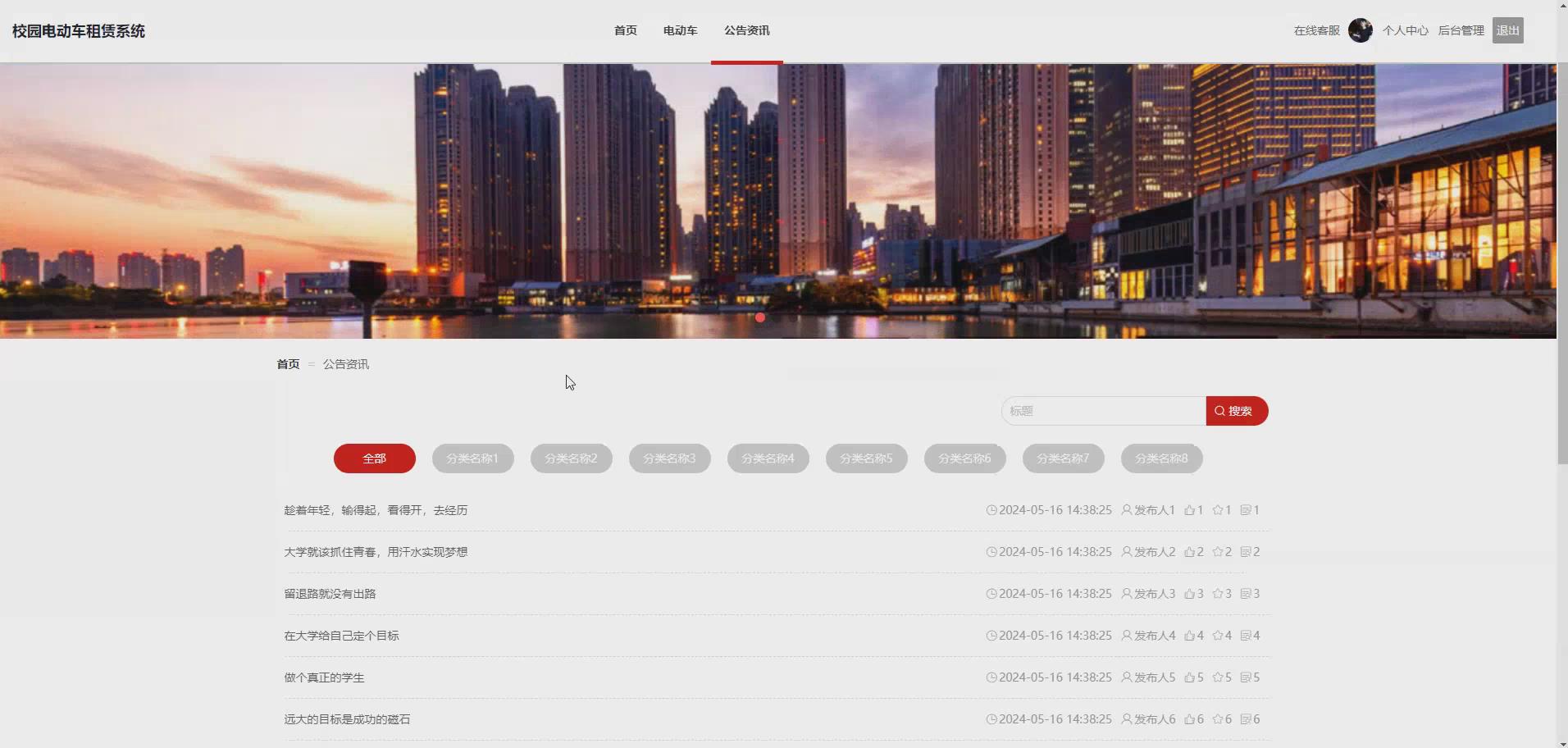The image size is (1568, 748).
Task: Click star icon in 发布人4 row
Action: tap(1217, 636)
